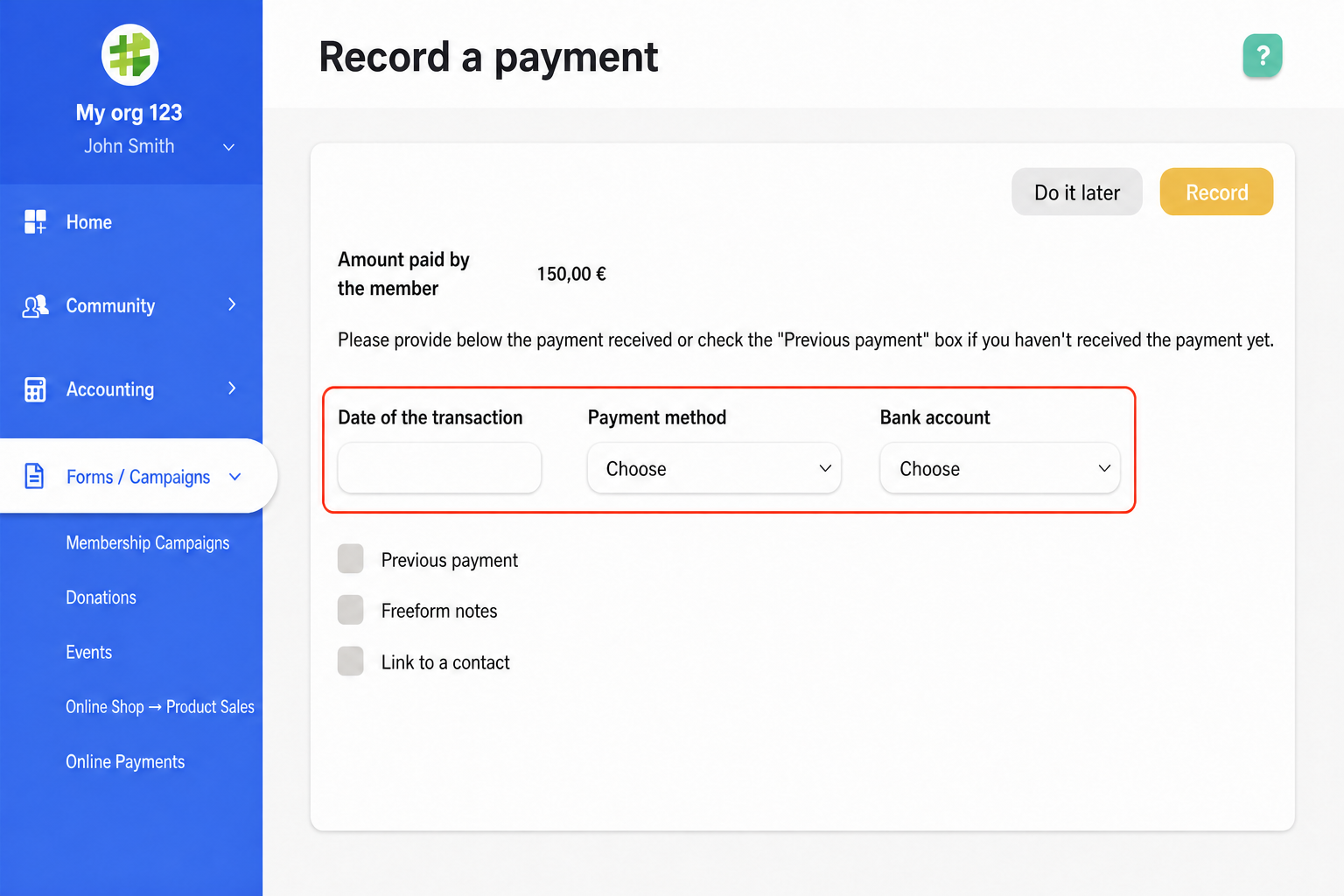Click the My org 123 name

click(x=129, y=113)
